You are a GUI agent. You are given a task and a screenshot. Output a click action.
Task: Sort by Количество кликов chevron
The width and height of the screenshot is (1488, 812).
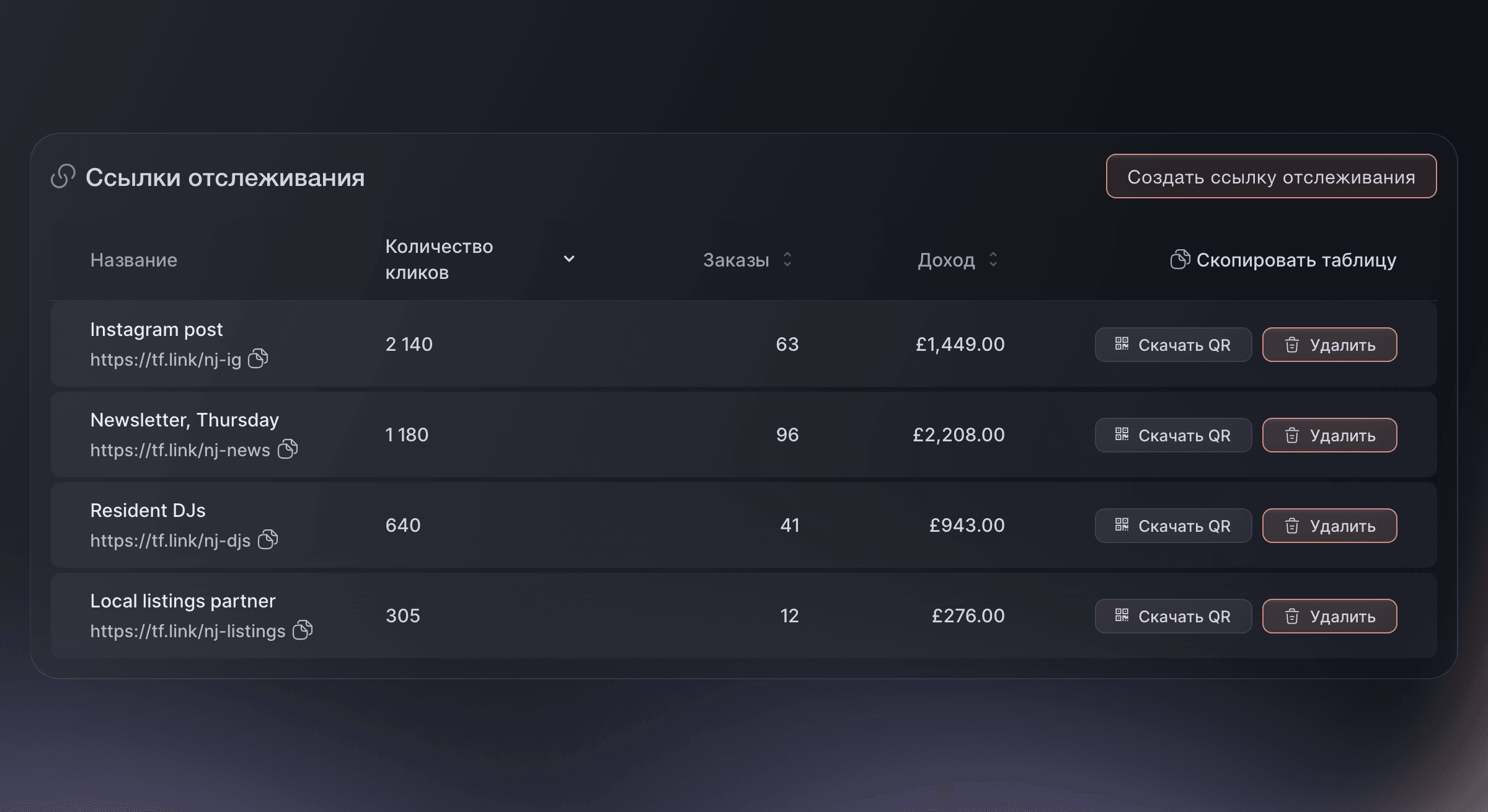[x=569, y=259]
